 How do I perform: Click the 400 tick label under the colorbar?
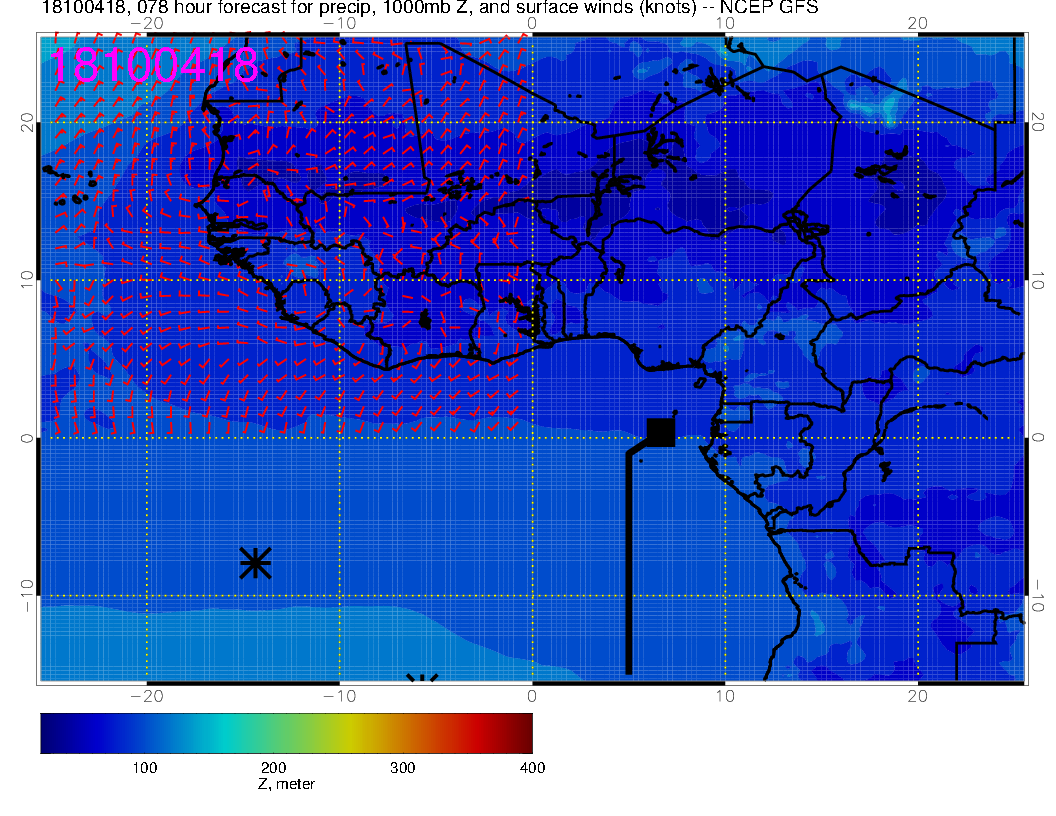point(532,767)
